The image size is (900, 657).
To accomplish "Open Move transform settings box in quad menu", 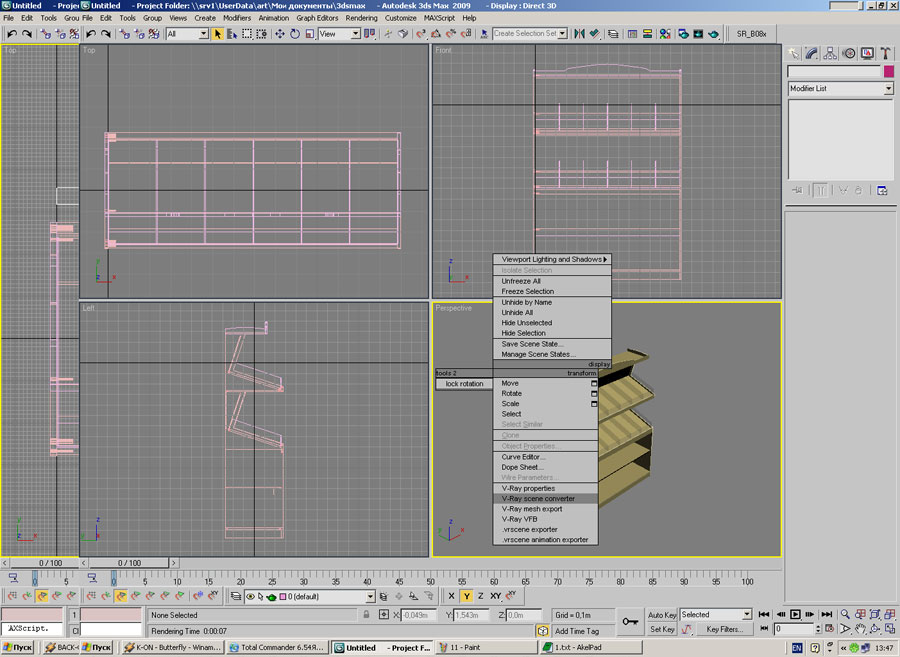I will point(594,383).
